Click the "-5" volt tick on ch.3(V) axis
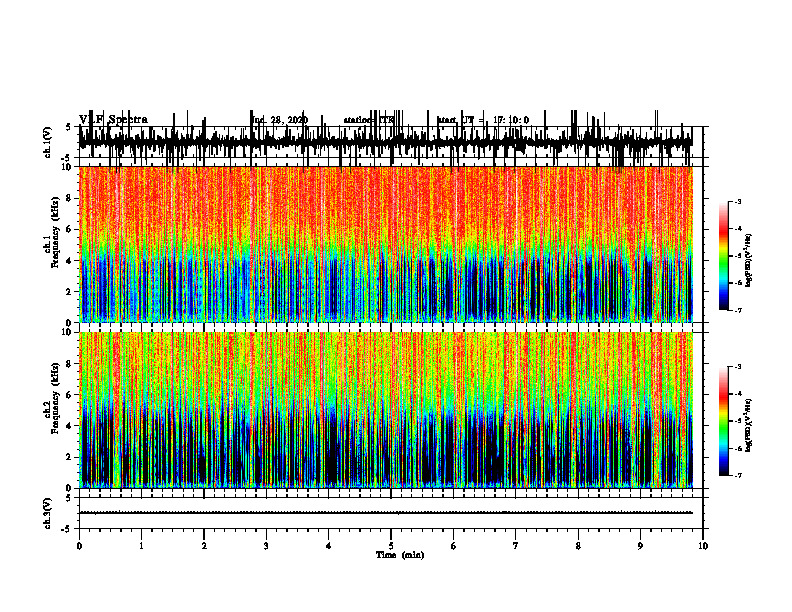The image size is (792, 612). point(66,529)
